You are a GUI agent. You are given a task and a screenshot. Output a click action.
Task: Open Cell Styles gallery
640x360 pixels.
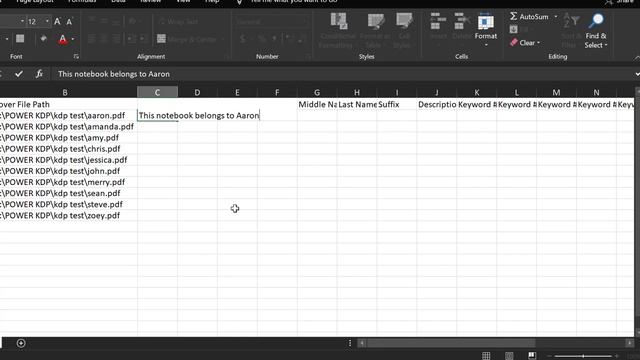[404, 31]
